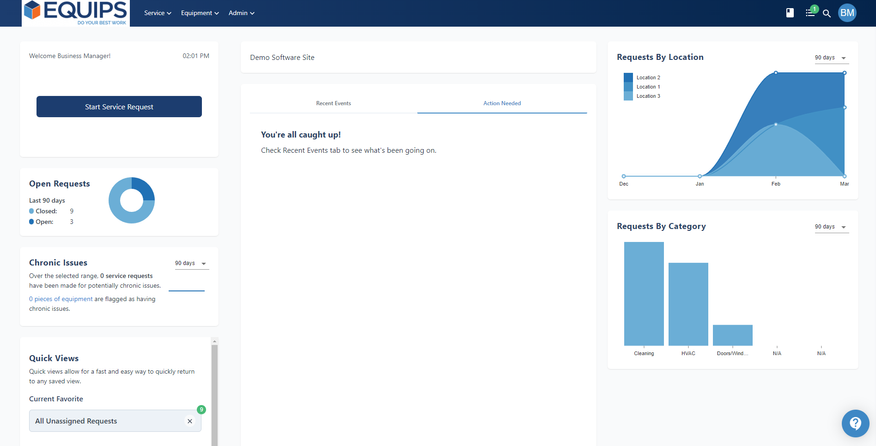Open the 0 pieces of equipment link
The width and height of the screenshot is (876, 446).
61,299
